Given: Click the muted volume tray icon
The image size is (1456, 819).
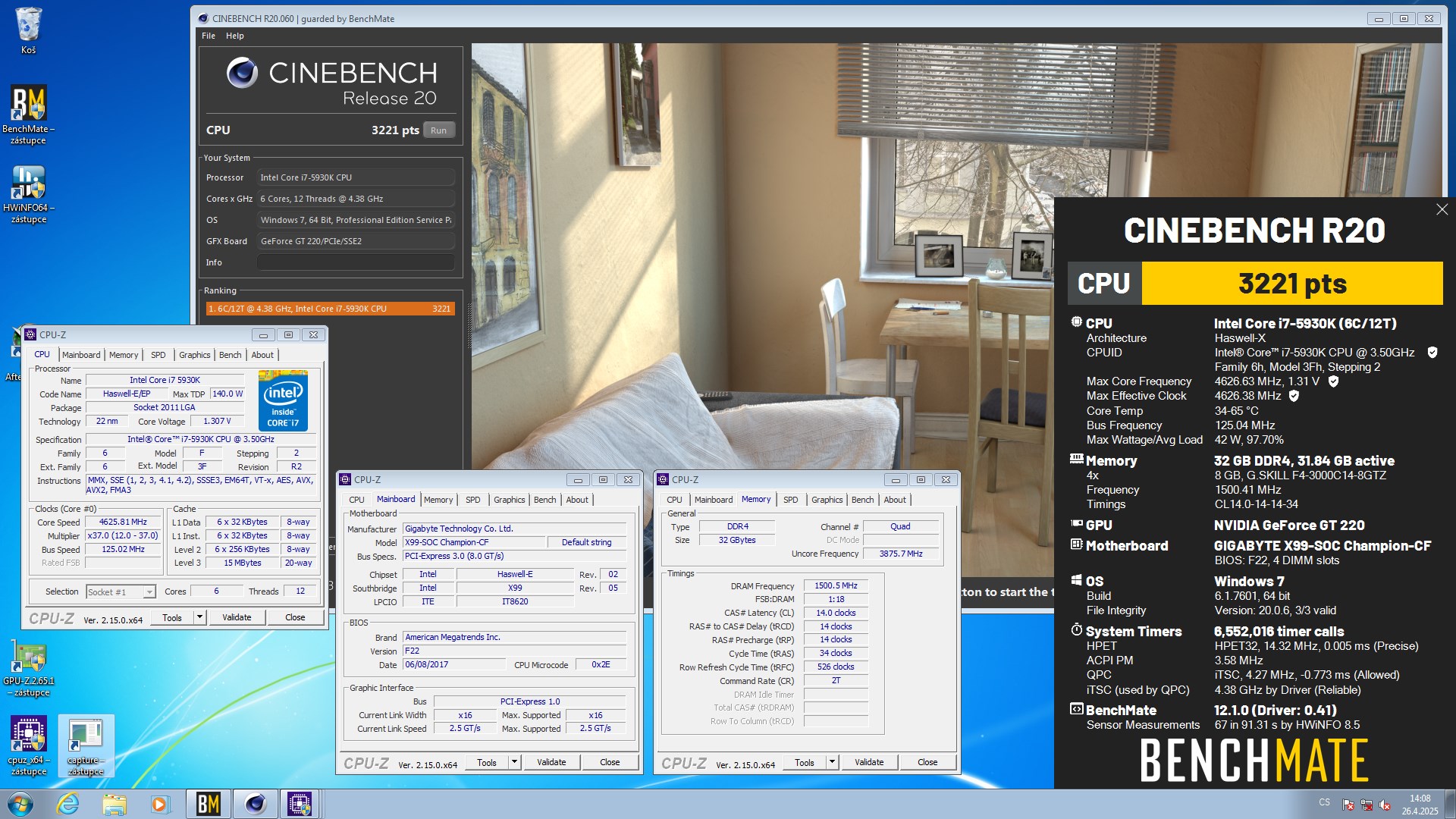Looking at the screenshot, I should coord(1385,805).
